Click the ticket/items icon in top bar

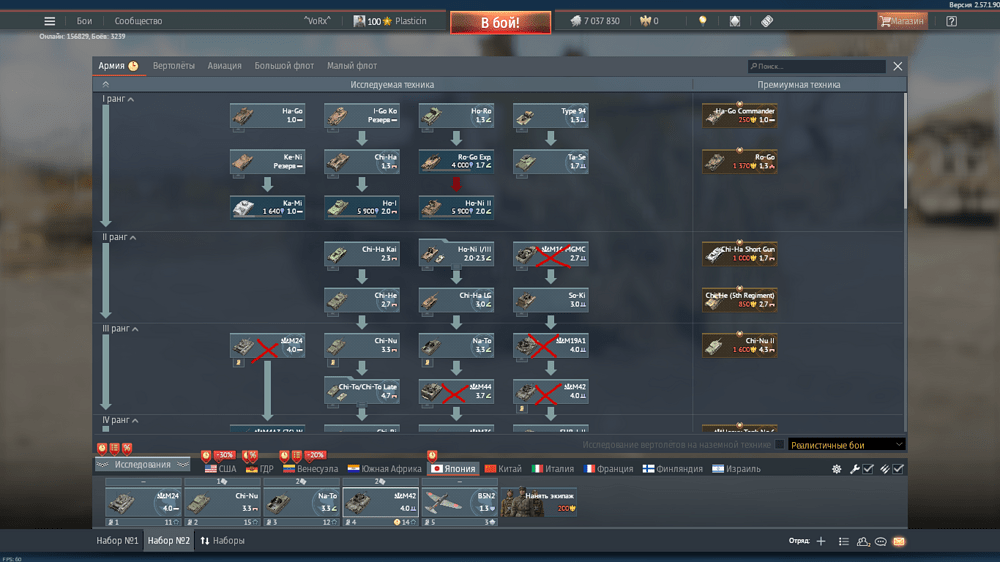767,21
